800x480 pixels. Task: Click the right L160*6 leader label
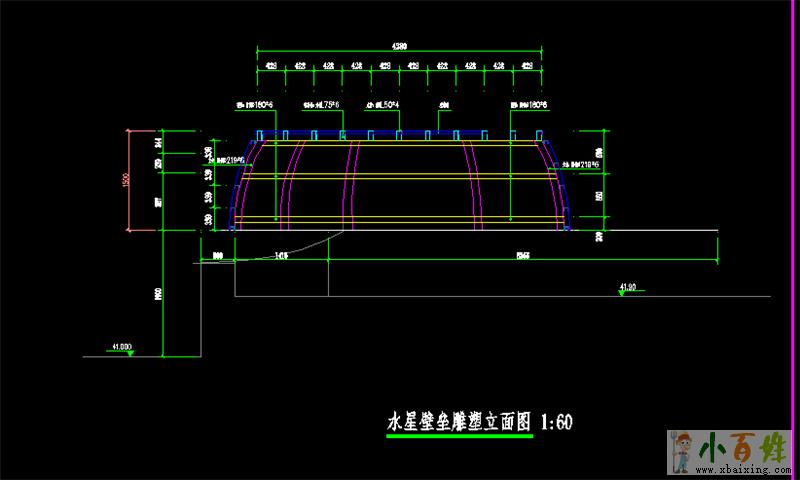(x=529, y=104)
